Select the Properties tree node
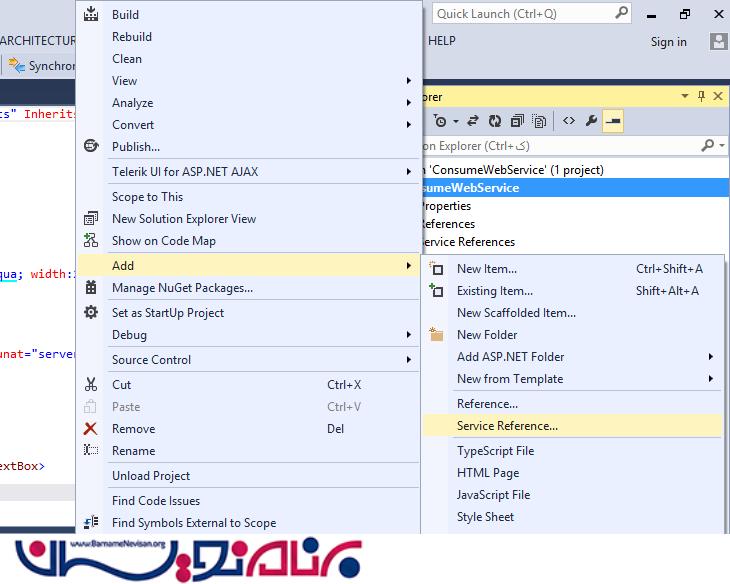This screenshot has width=730, height=584. click(x=446, y=206)
